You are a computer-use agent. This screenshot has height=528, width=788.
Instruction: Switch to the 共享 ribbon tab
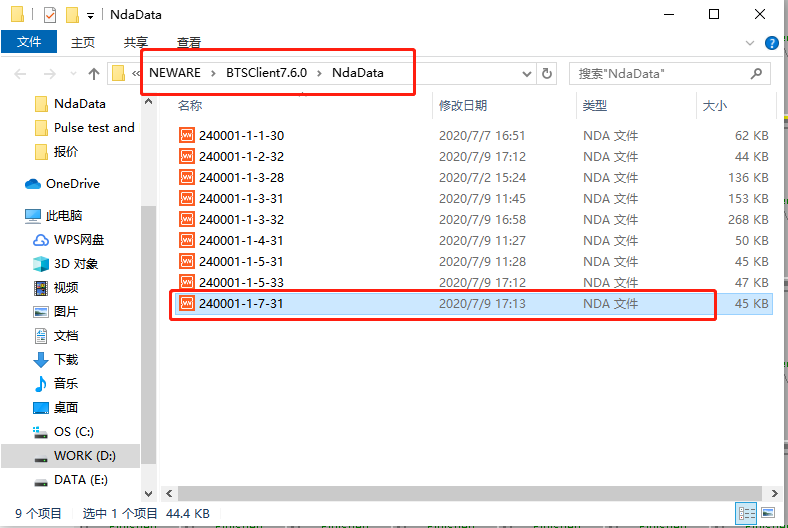(x=136, y=43)
